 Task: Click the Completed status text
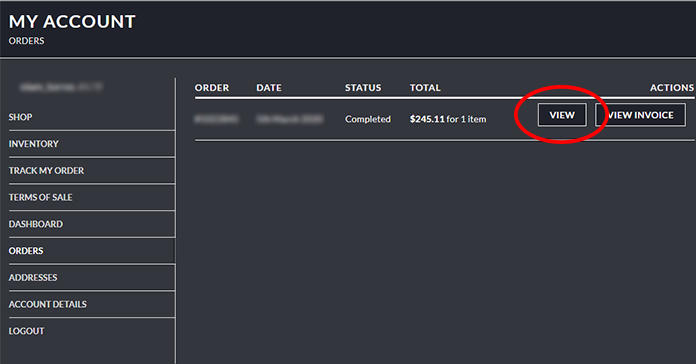(368, 119)
